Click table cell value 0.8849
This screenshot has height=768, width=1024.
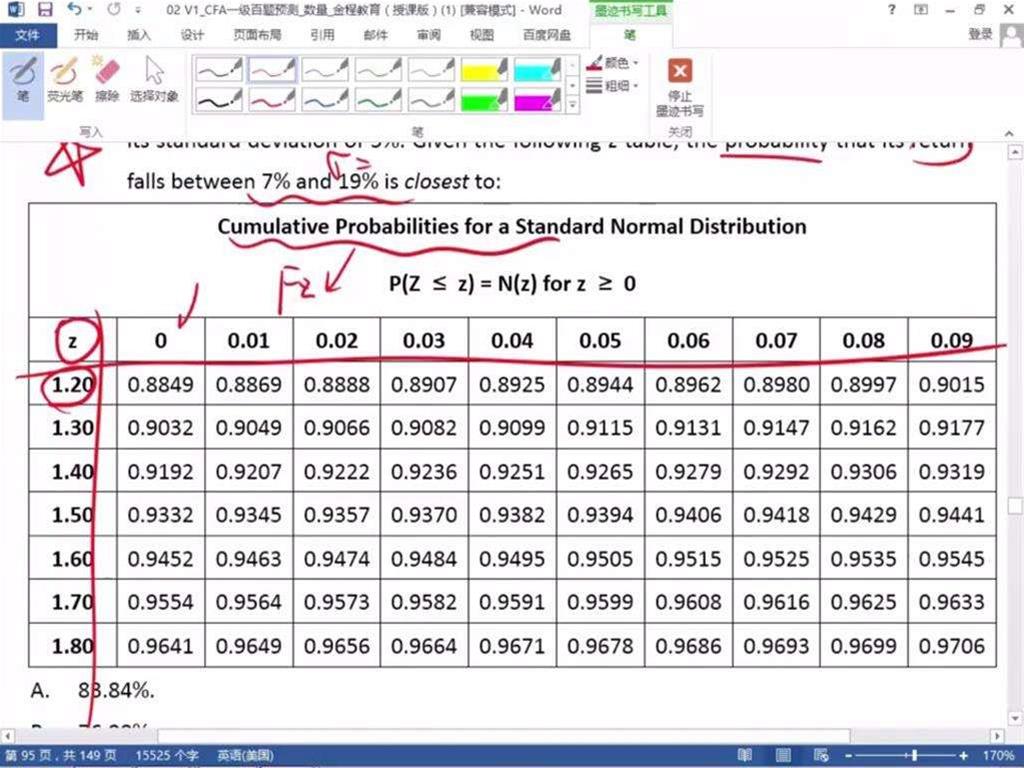[x=160, y=384]
